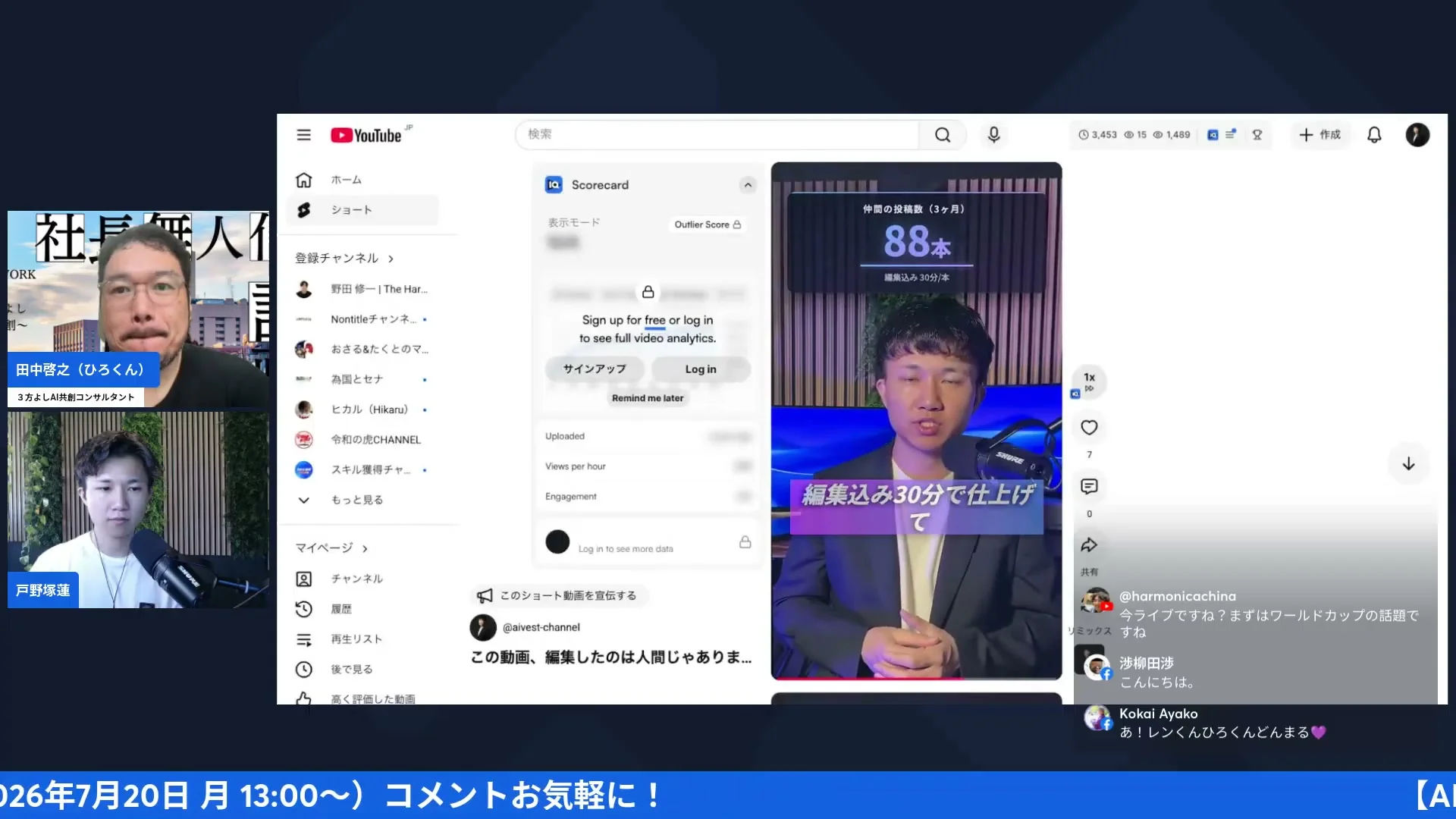Like the short with the heart icon
Viewport: 1456px width, 819px height.
pos(1089,428)
